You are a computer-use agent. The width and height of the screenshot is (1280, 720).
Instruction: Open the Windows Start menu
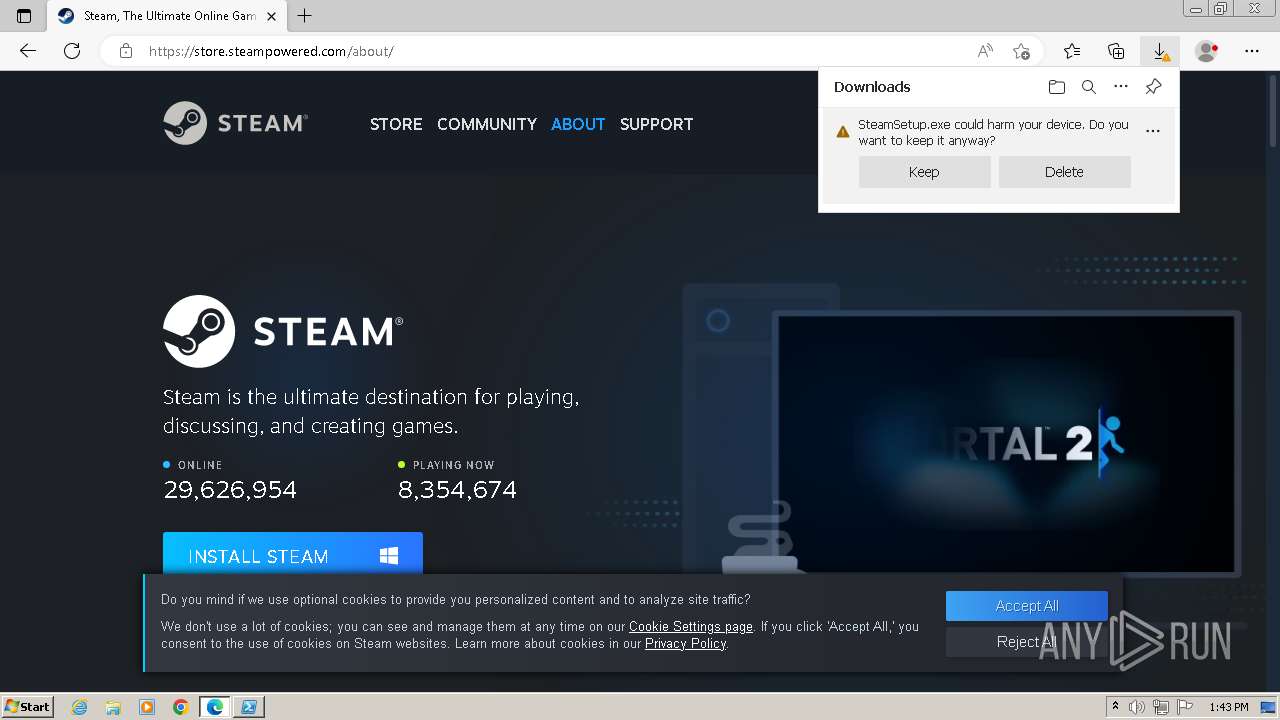pos(28,706)
